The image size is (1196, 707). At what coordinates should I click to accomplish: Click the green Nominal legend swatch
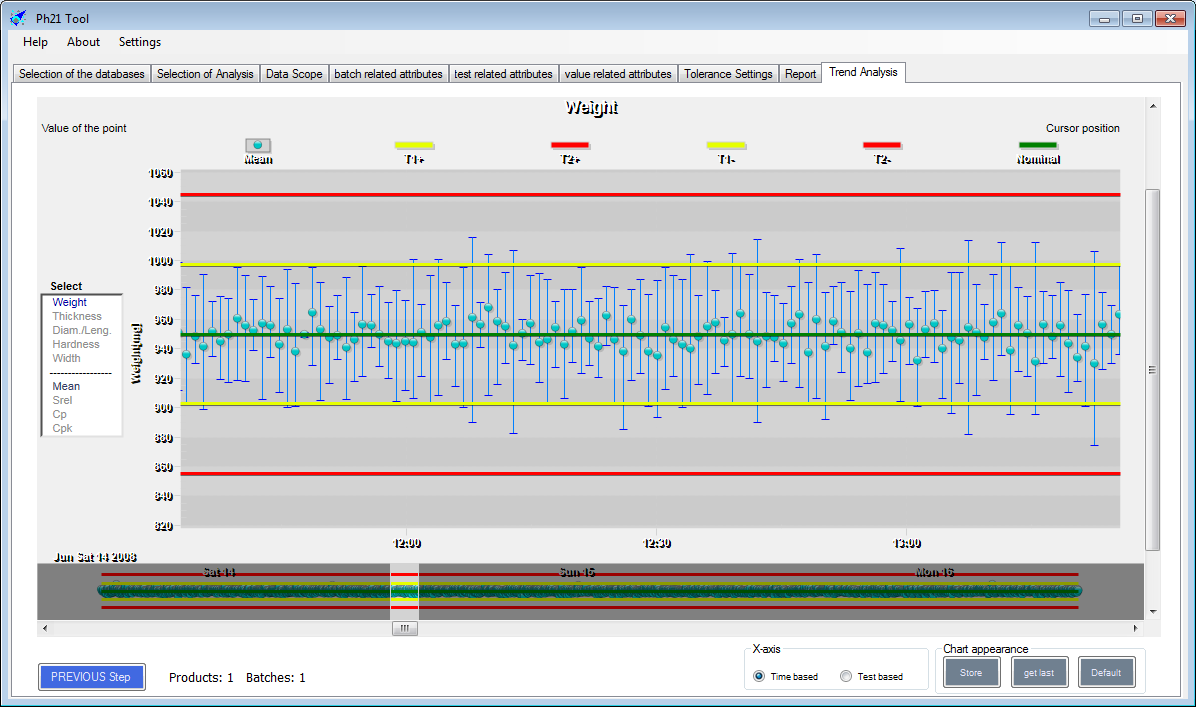click(1038, 145)
